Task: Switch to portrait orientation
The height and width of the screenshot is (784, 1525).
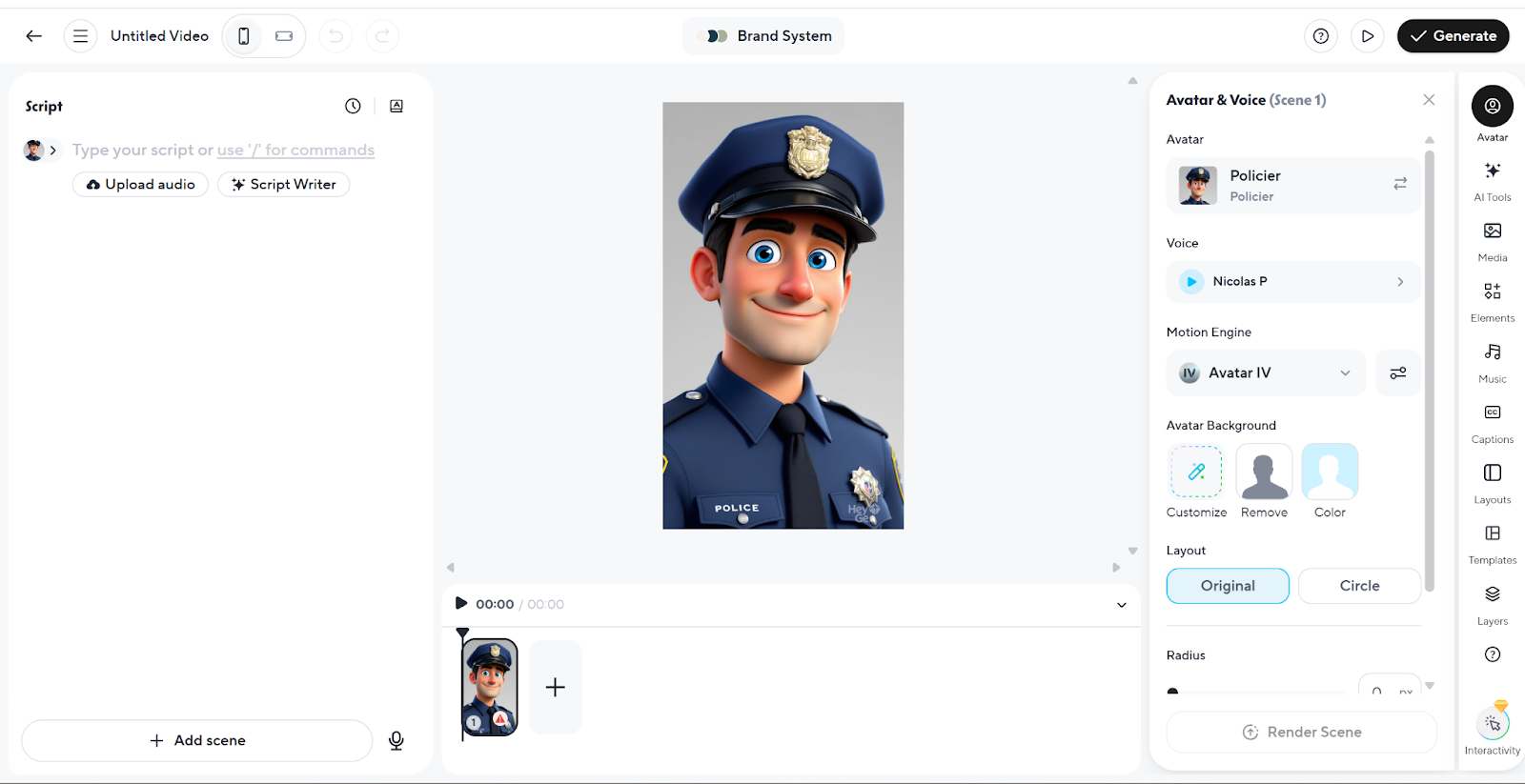Action: coord(244,36)
